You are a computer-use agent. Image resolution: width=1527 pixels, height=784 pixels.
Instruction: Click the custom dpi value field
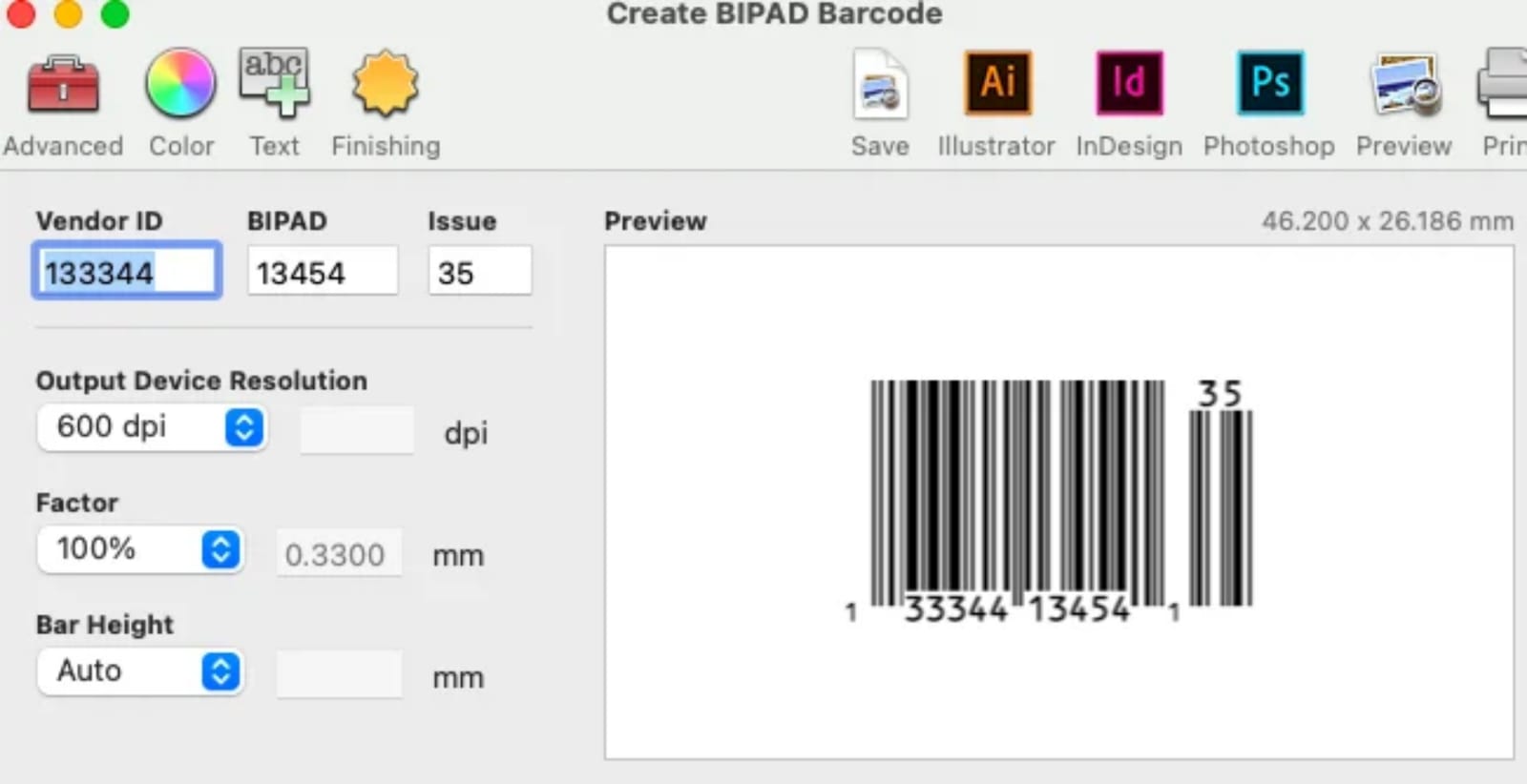pos(357,431)
